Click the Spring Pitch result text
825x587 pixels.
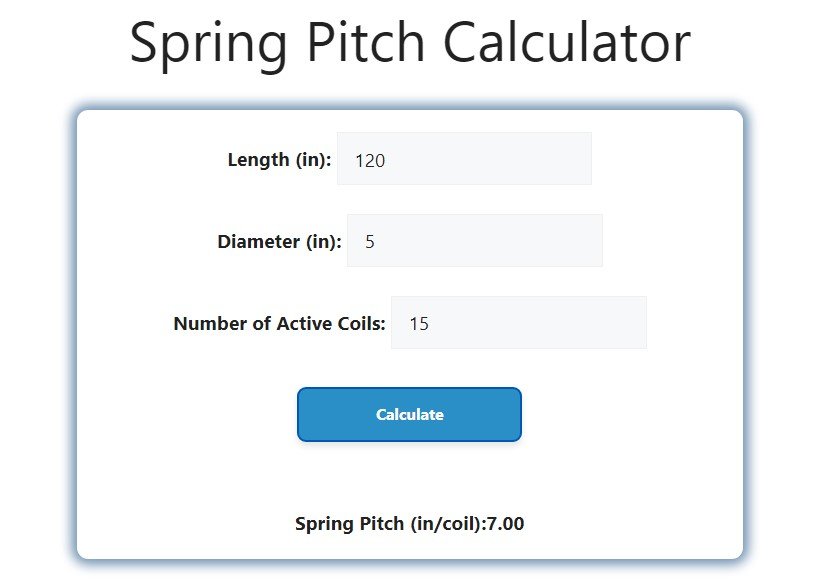pyautogui.click(x=410, y=523)
